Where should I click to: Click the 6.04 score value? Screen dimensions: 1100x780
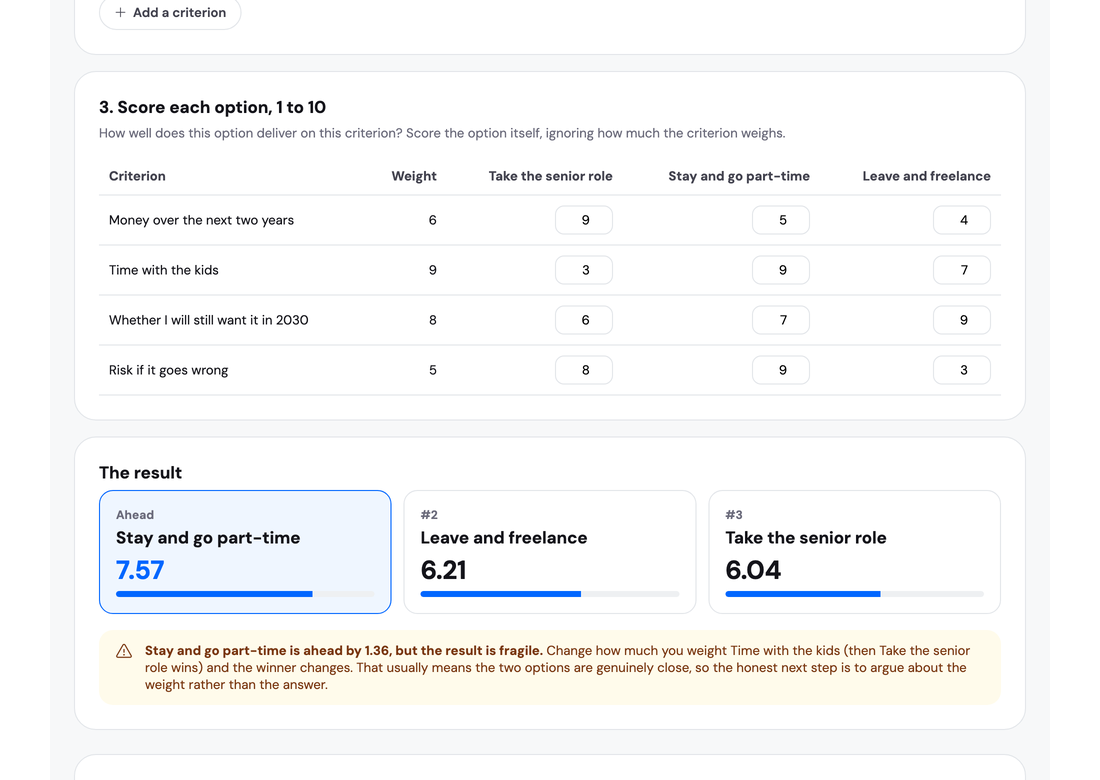tap(753, 570)
